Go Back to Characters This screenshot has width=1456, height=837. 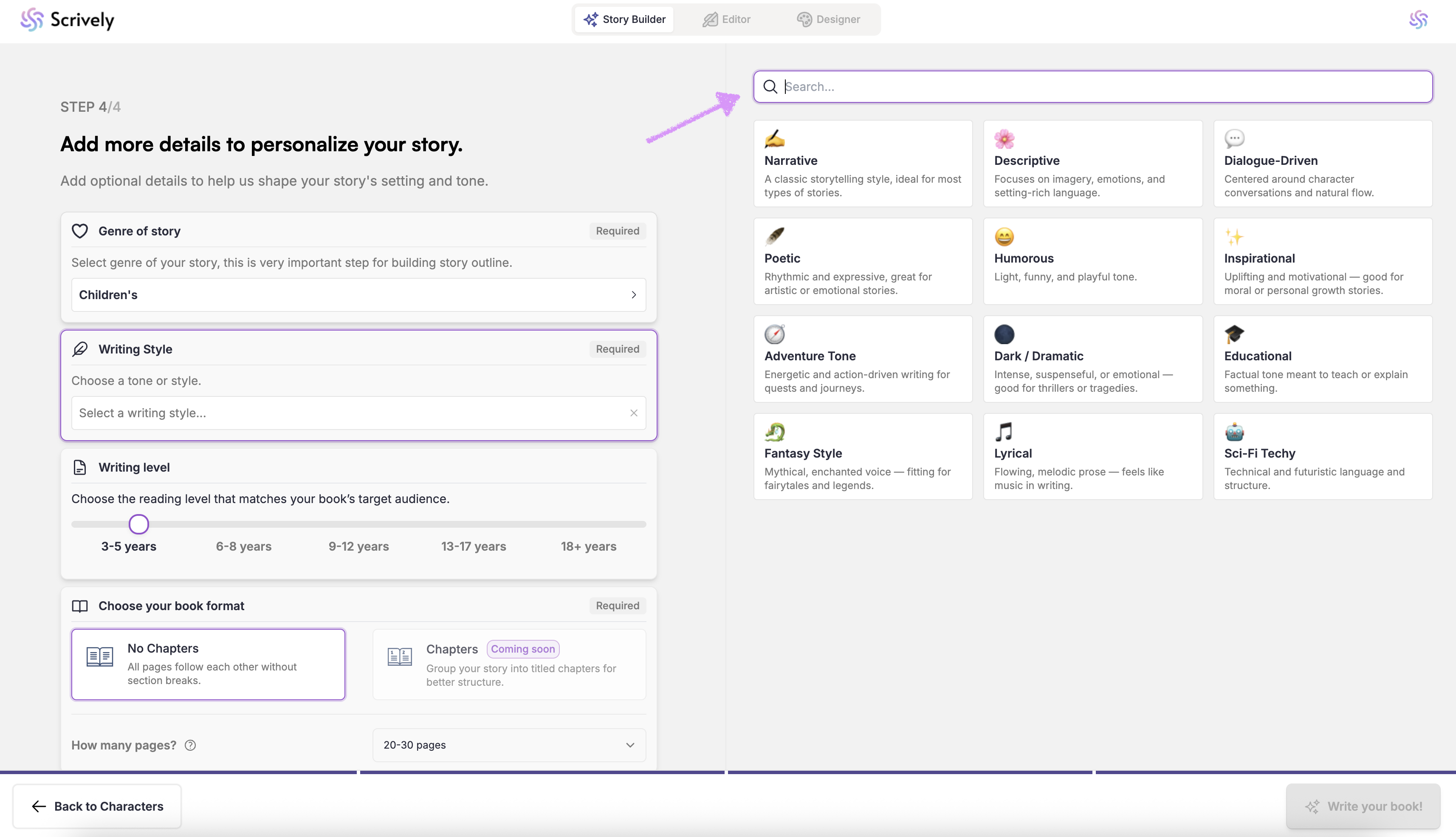tap(97, 806)
